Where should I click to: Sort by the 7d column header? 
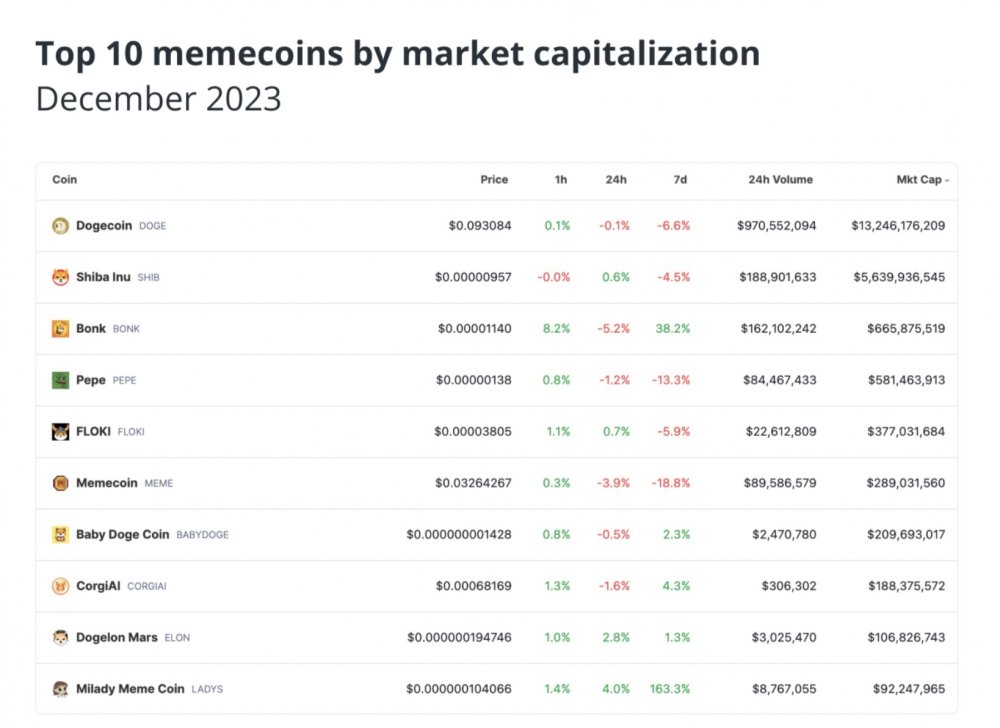pyautogui.click(x=680, y=180)
